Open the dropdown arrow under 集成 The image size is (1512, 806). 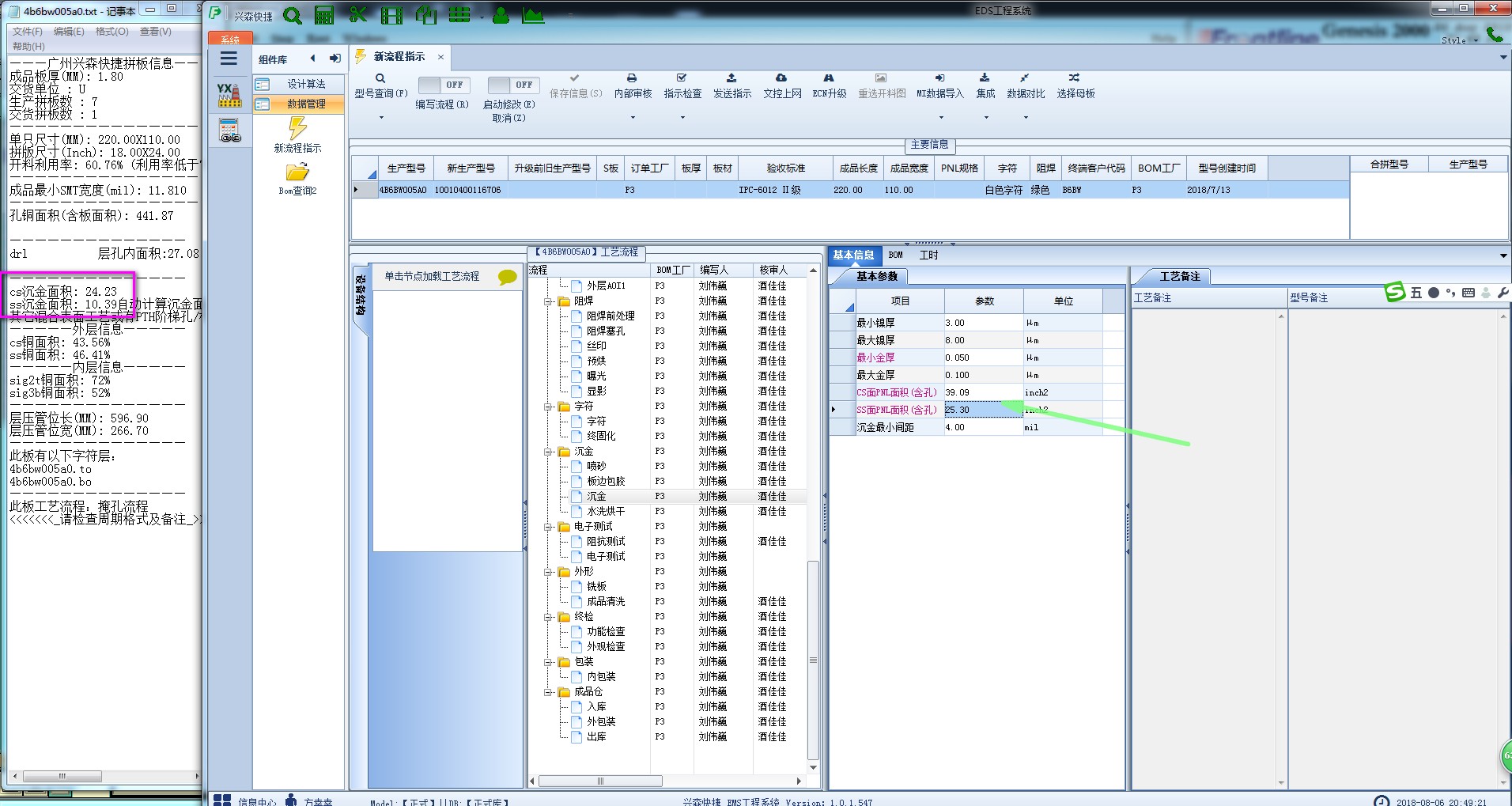pos(986,118)
